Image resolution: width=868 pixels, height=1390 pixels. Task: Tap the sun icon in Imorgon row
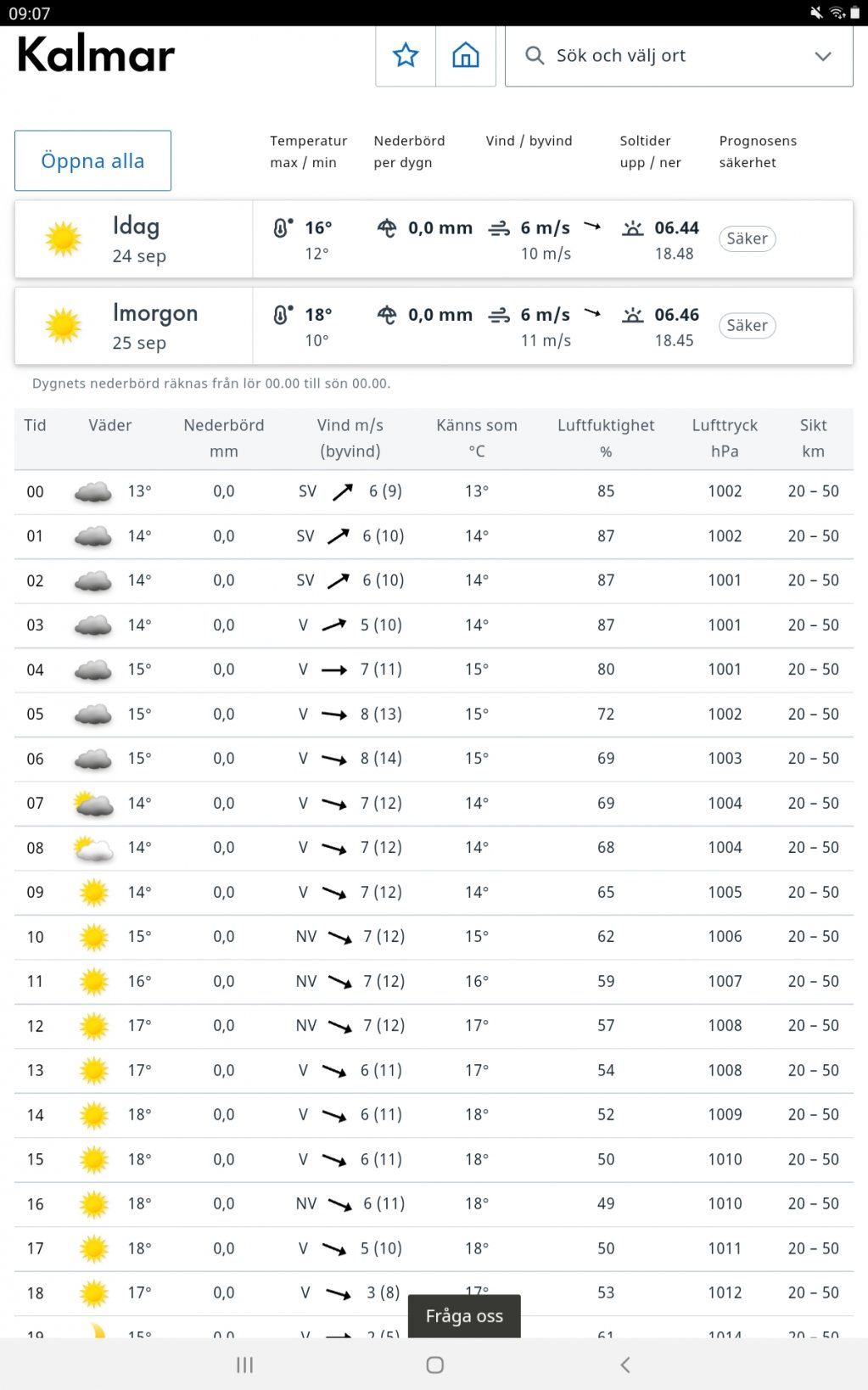pos(63,325)
